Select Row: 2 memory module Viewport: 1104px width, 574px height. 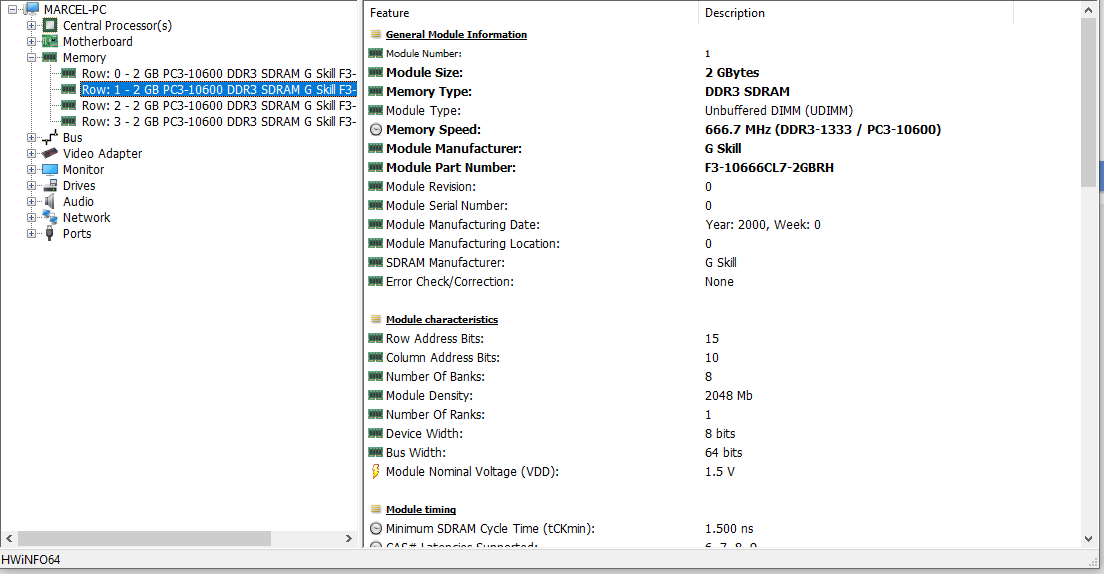[219, 106]
